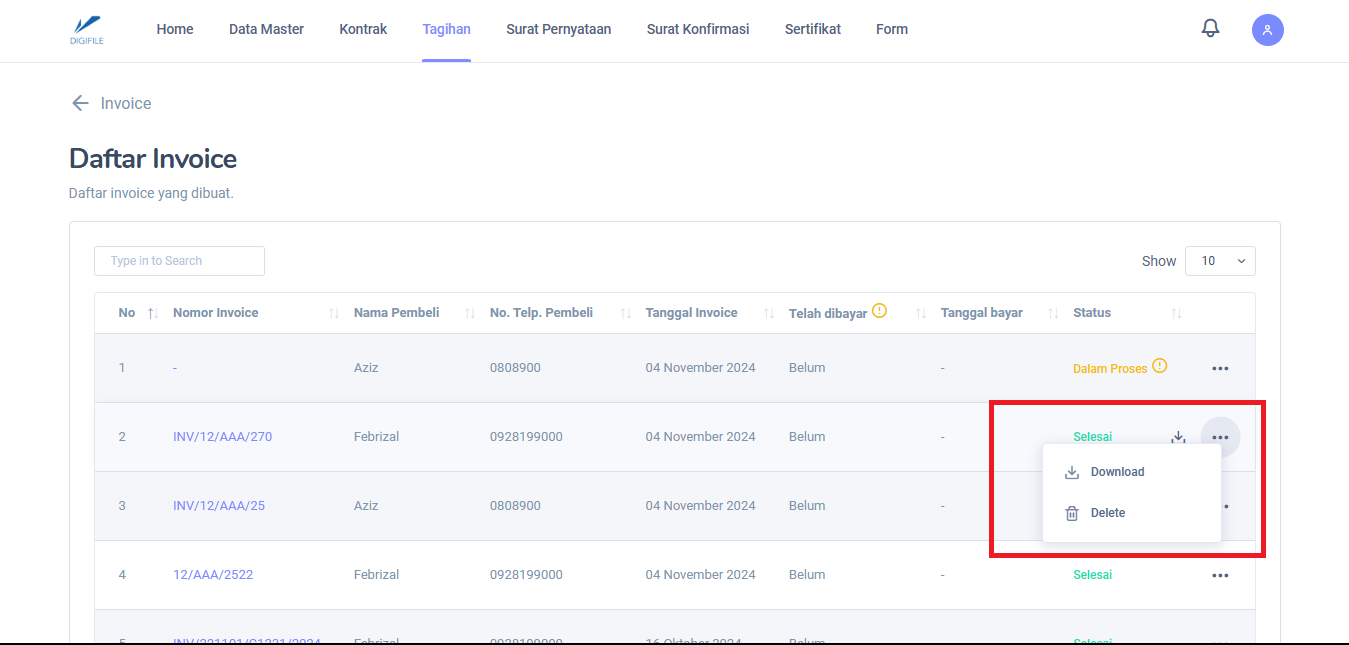The width and height of the screenshot is (1349, 645).
Task: Open the notifications bell
Action: pos(1210,28)
